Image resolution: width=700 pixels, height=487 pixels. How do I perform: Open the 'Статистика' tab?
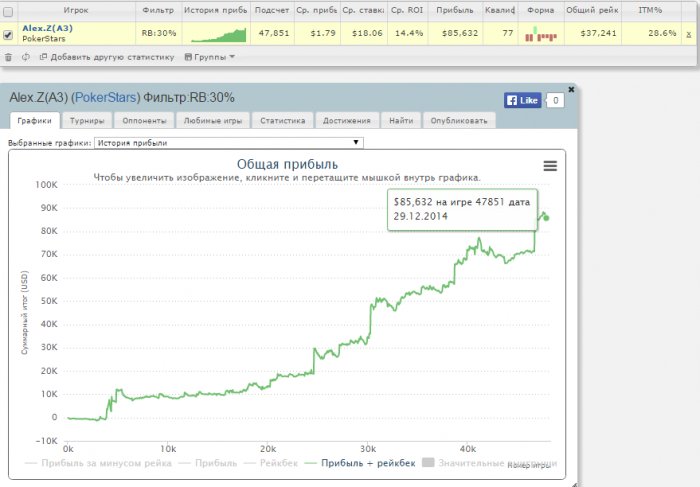coord(282,120)
